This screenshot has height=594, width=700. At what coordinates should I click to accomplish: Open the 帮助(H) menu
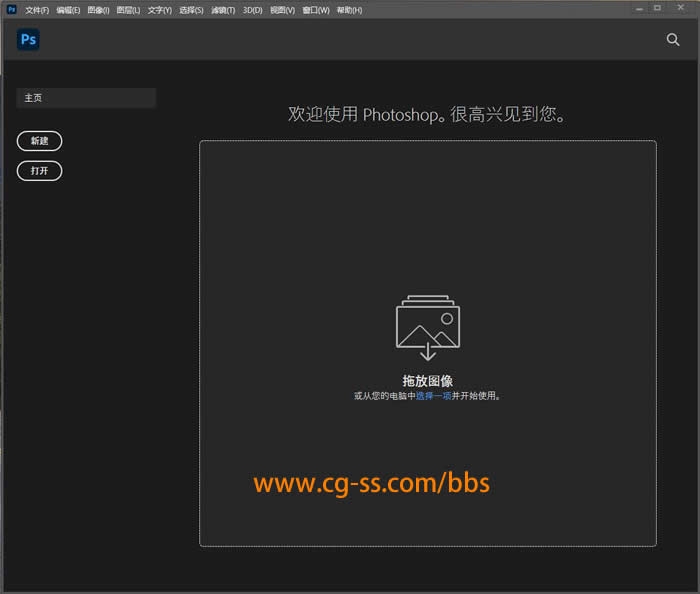[x=349, y=10]
